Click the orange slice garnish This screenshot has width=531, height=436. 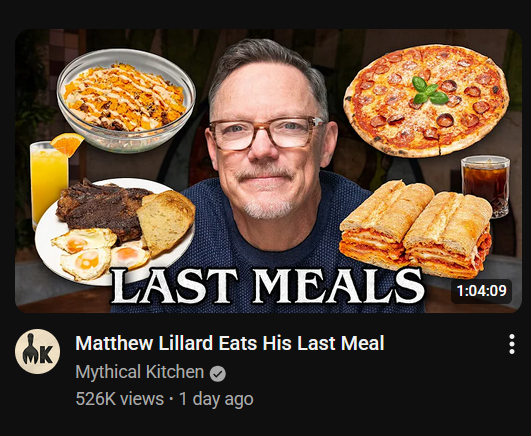[x=67, y=143]
